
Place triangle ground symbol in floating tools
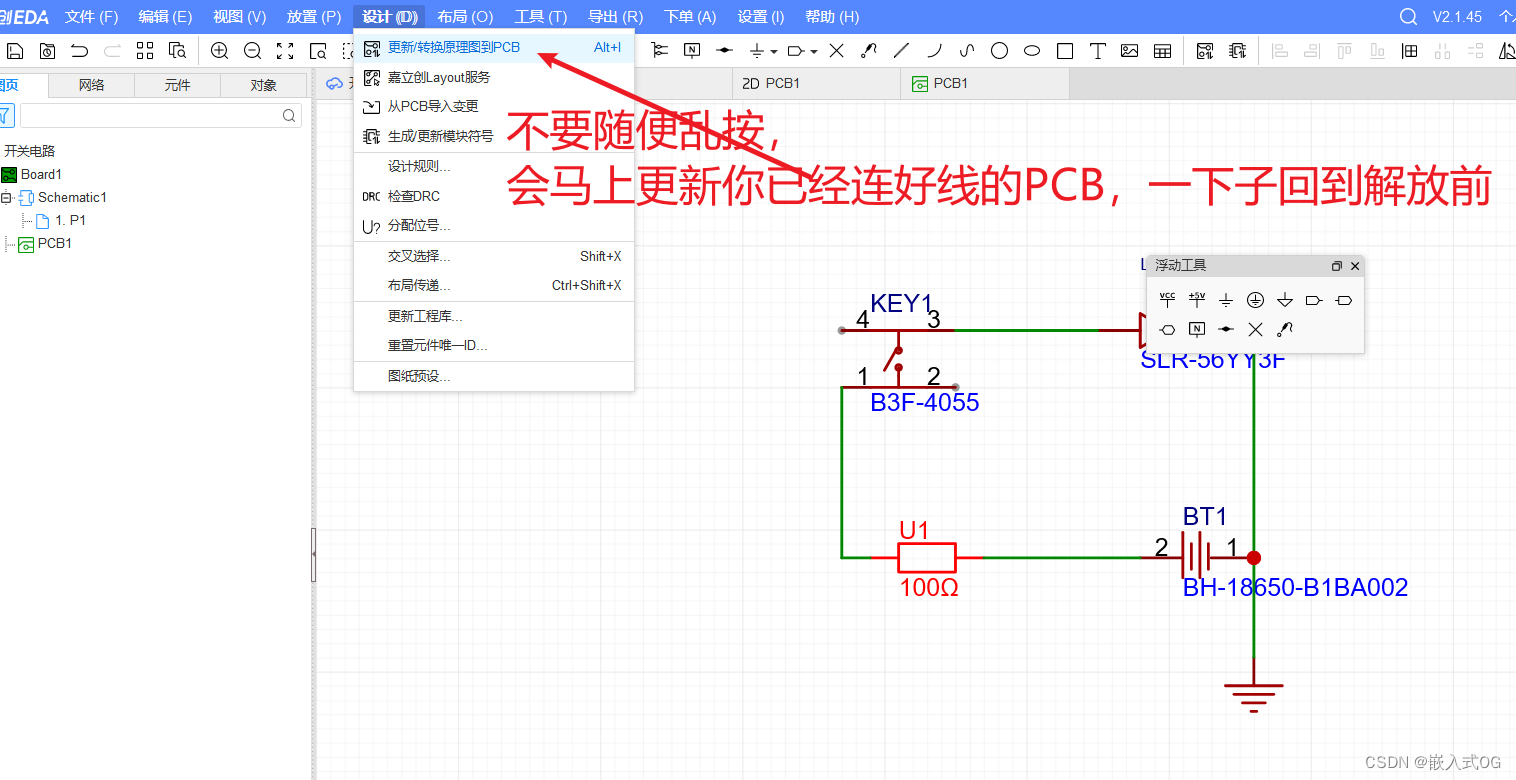[1285, 300]
